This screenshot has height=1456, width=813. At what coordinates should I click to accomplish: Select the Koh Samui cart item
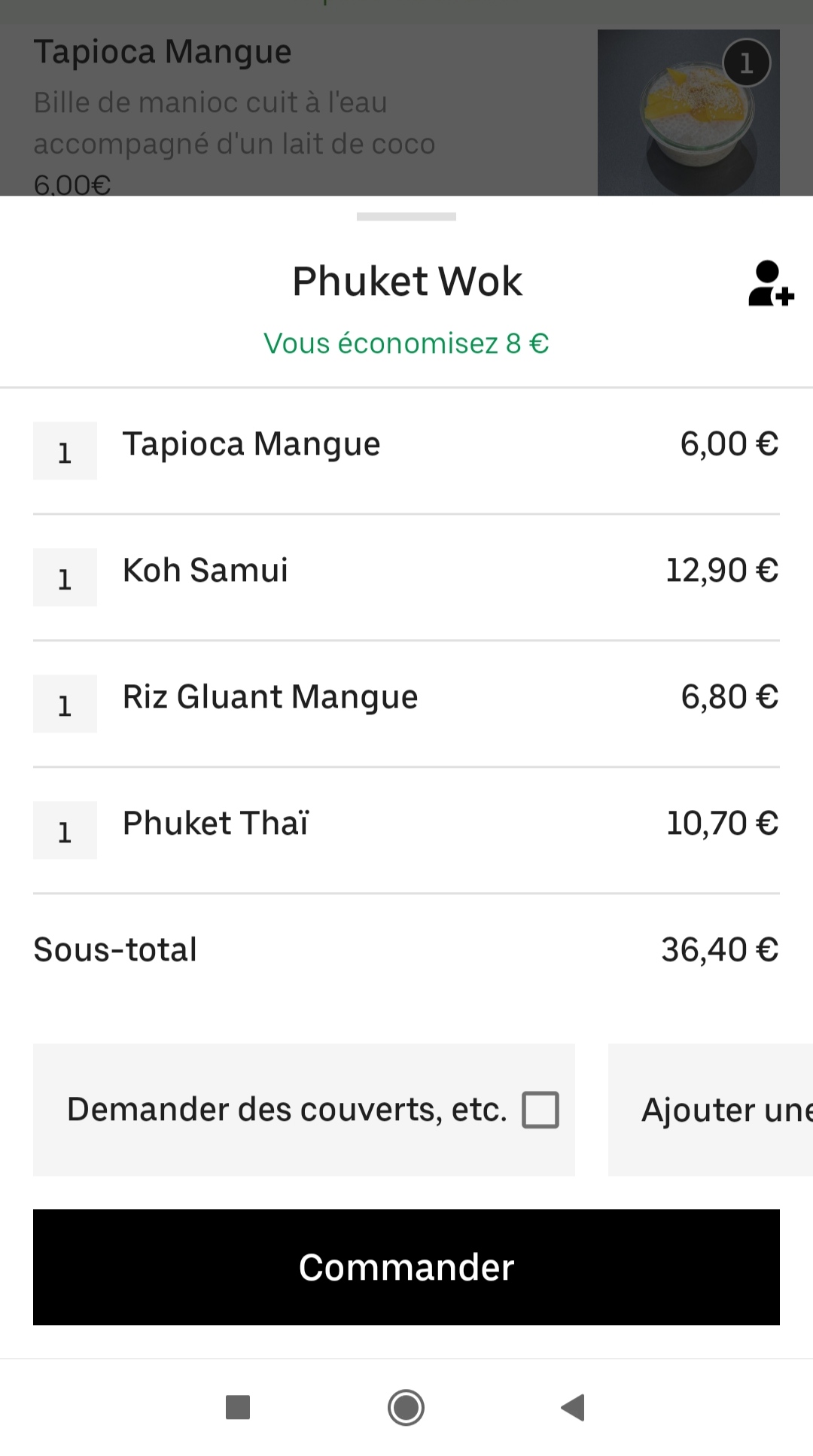pyautogui.click(x=406, y=577)
